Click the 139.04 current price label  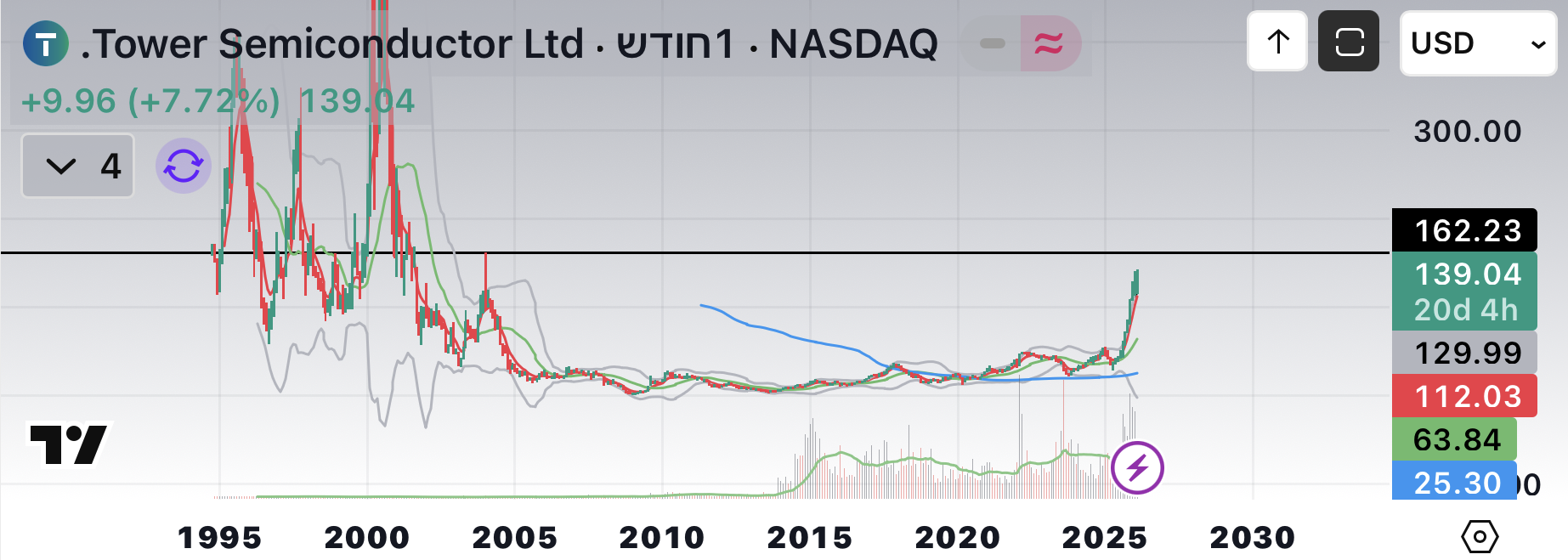(1464, 291)
